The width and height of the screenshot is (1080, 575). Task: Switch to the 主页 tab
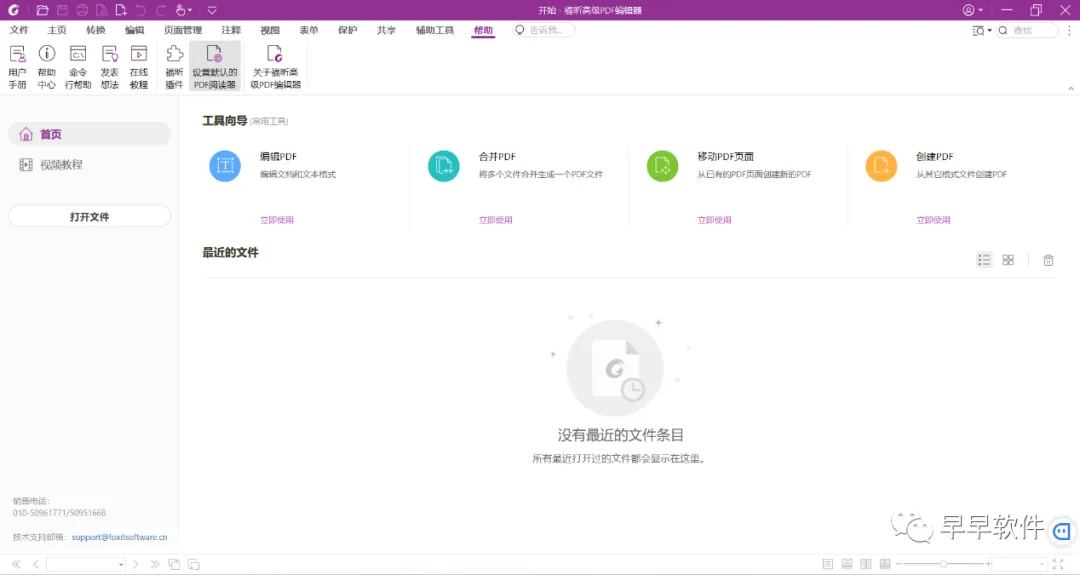(57, 30)
